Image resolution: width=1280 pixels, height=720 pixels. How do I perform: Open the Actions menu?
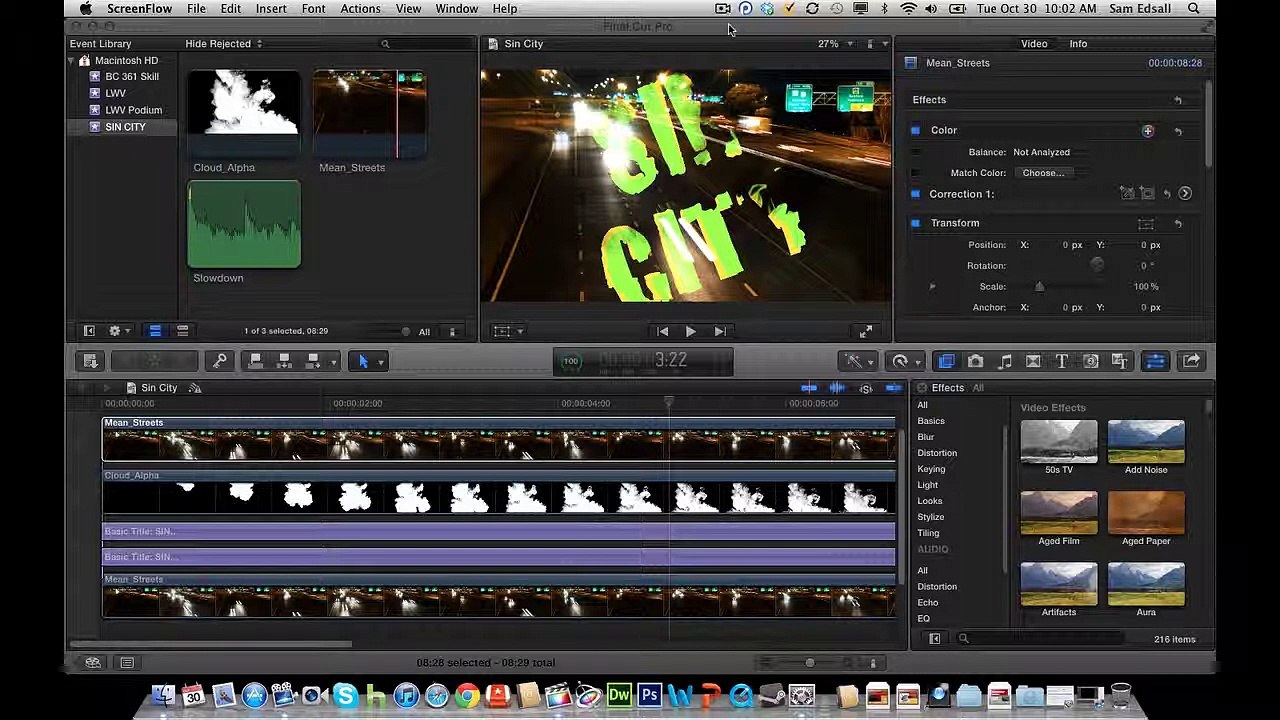click(x=360, y=9)
